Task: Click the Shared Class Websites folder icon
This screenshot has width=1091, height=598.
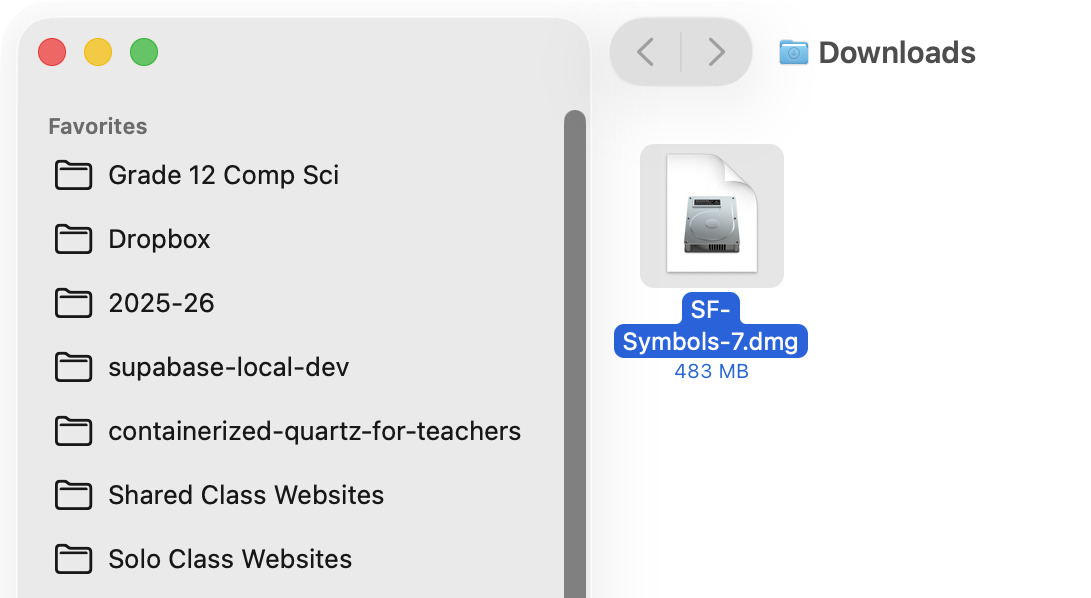Action: [x=73, y=495]
